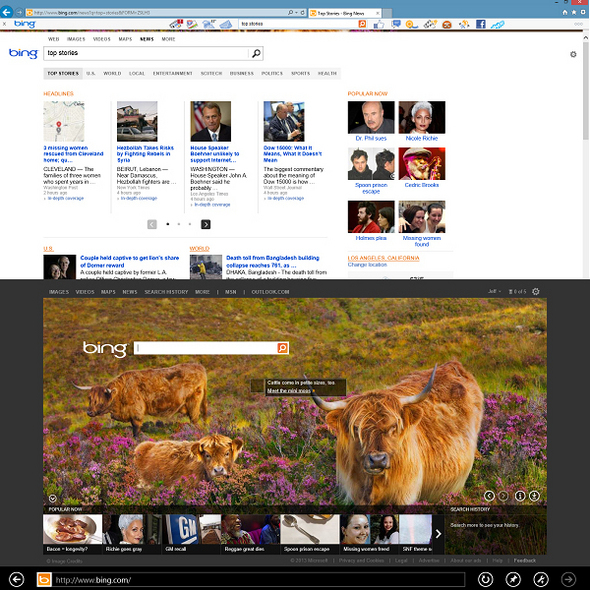Click the download wallpaper icon on Bing homepage
The height and width of the screenshot is (590, 590).
[x=534, y=496]
